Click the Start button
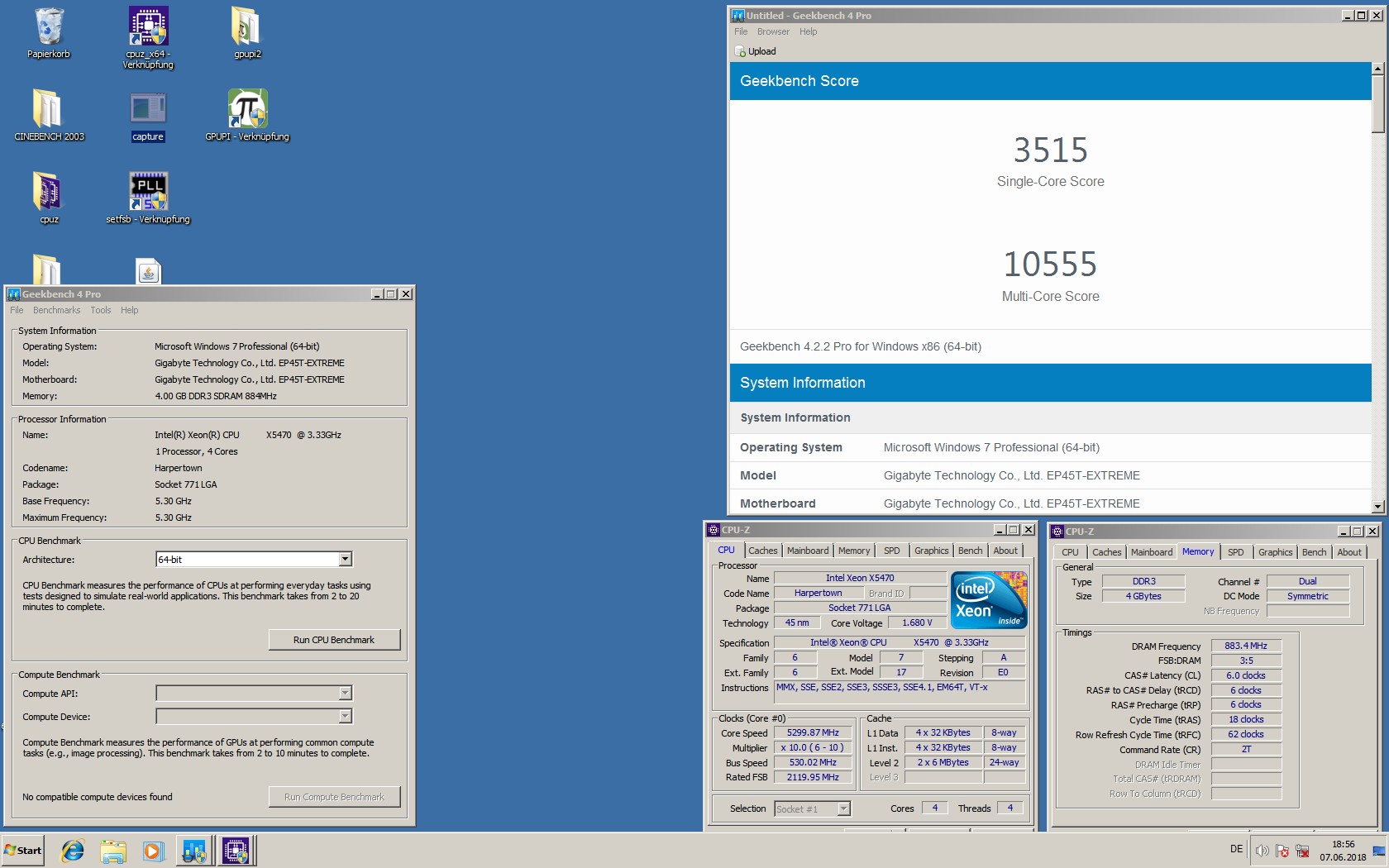Image resolution: width=1389 pixels, height=868 pixels. [22, 851]
